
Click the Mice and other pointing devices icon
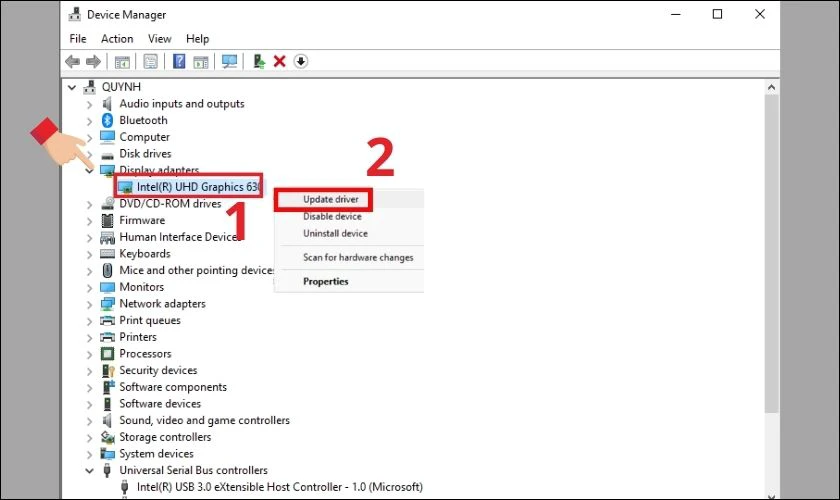click(108, 270)
